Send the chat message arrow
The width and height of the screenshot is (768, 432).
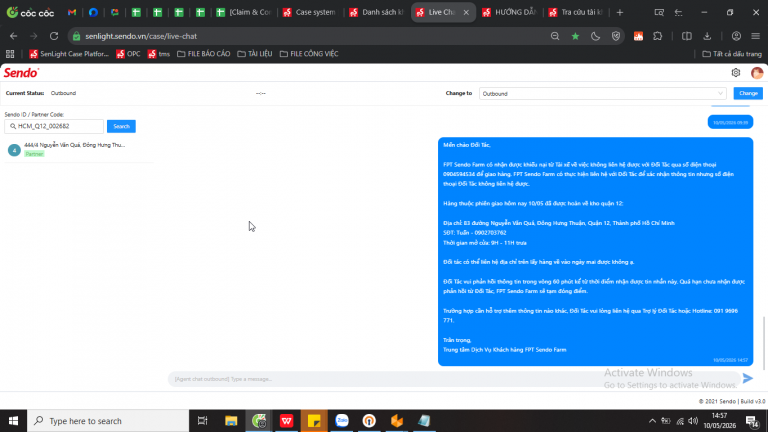point(747,378)
